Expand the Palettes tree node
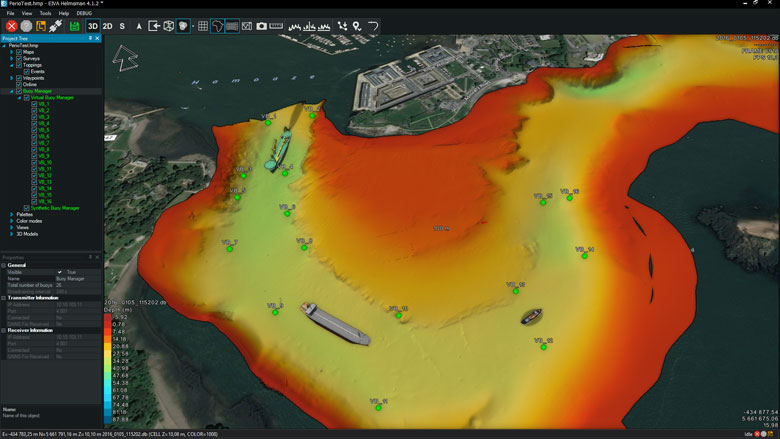Screen dimensions: 780x439 [x=12, y=214]
